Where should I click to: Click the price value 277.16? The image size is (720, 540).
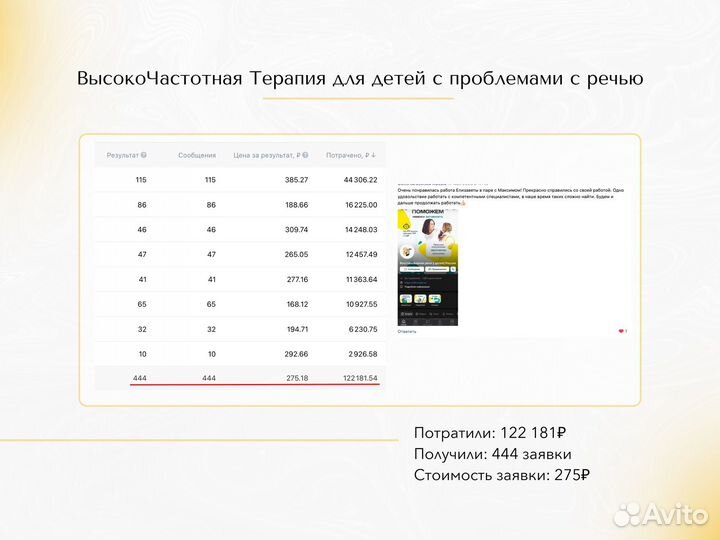coord(297,279)
